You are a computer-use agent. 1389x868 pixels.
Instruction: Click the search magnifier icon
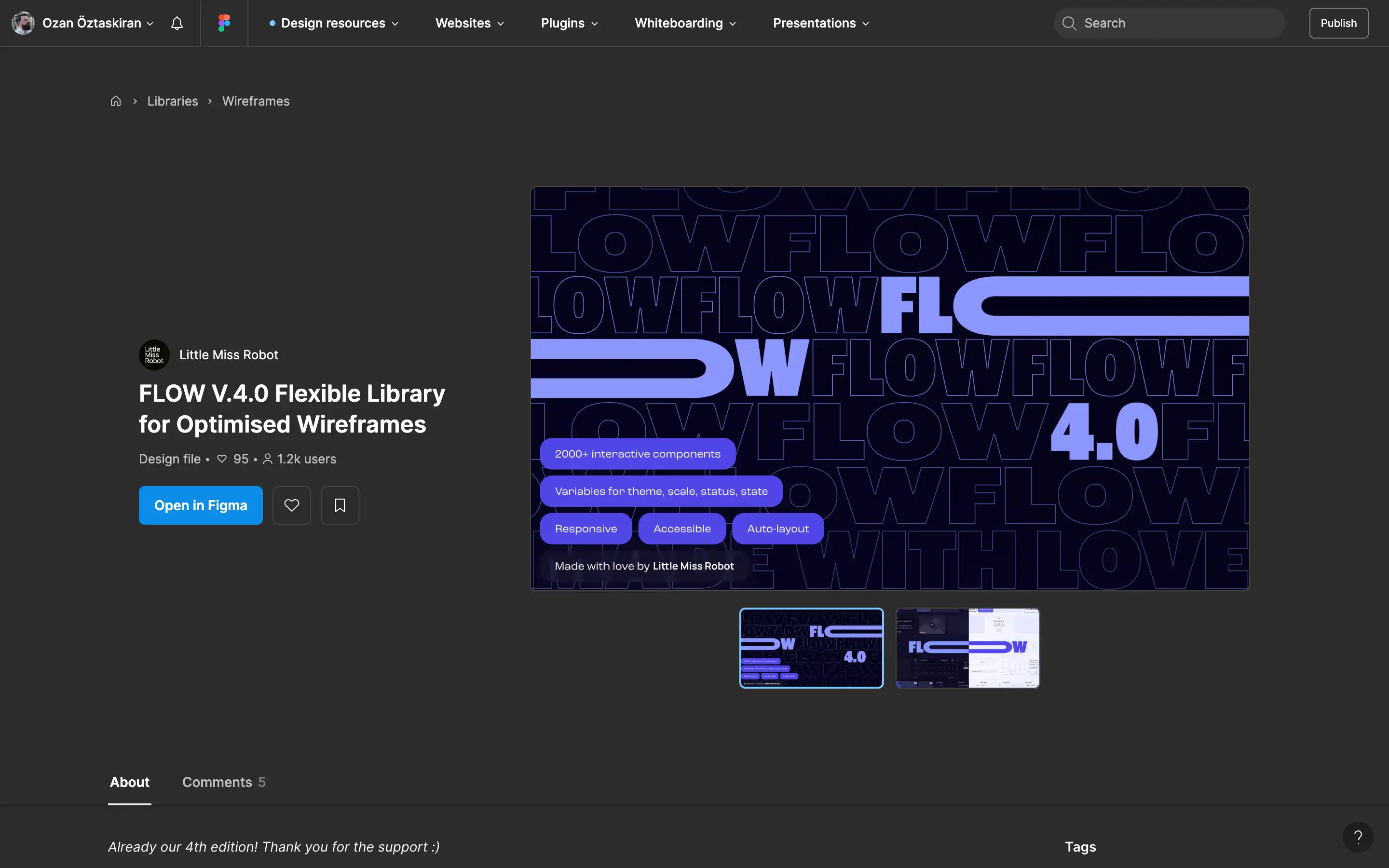(x=1069, y=23)
